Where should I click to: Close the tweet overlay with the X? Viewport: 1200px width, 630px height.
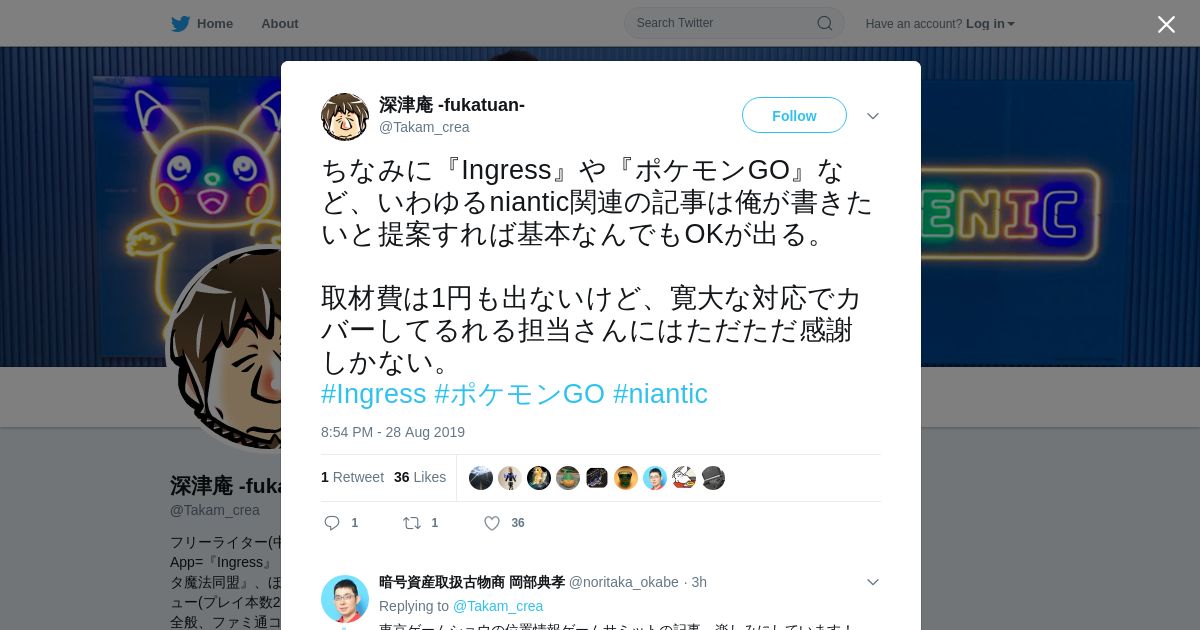click(x=1166, y=24)
